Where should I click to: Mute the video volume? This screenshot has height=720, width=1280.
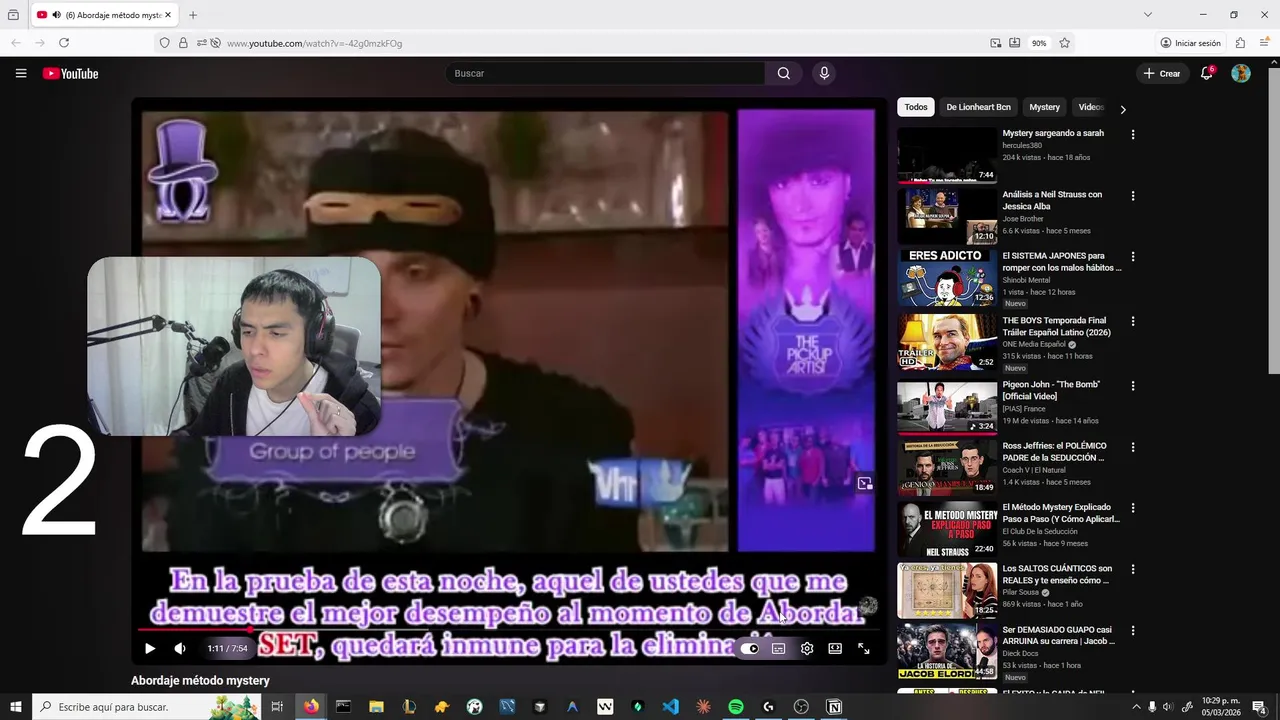[180, 648]
